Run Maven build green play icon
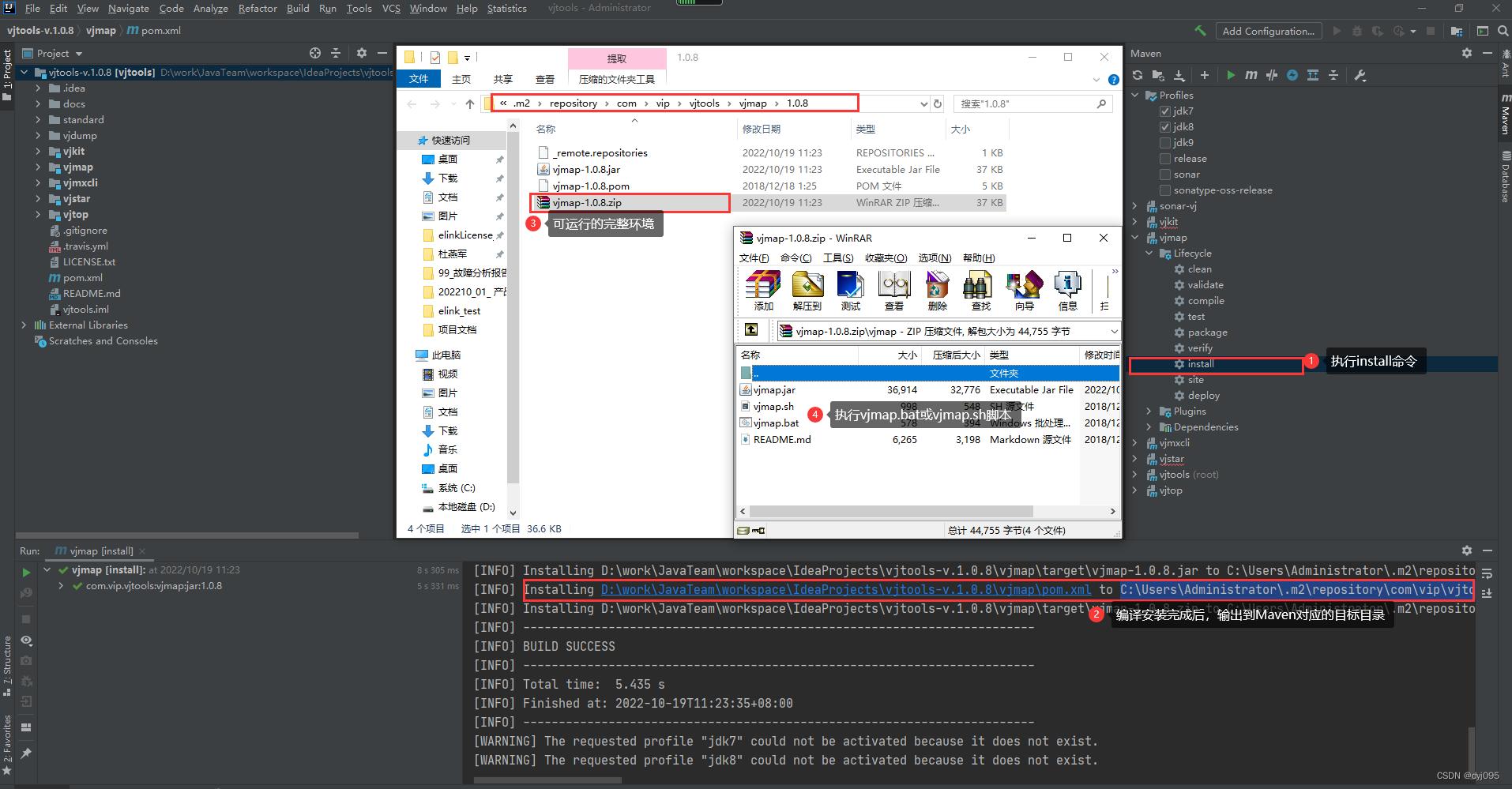1512x789 pixels. pos(1231,75)
